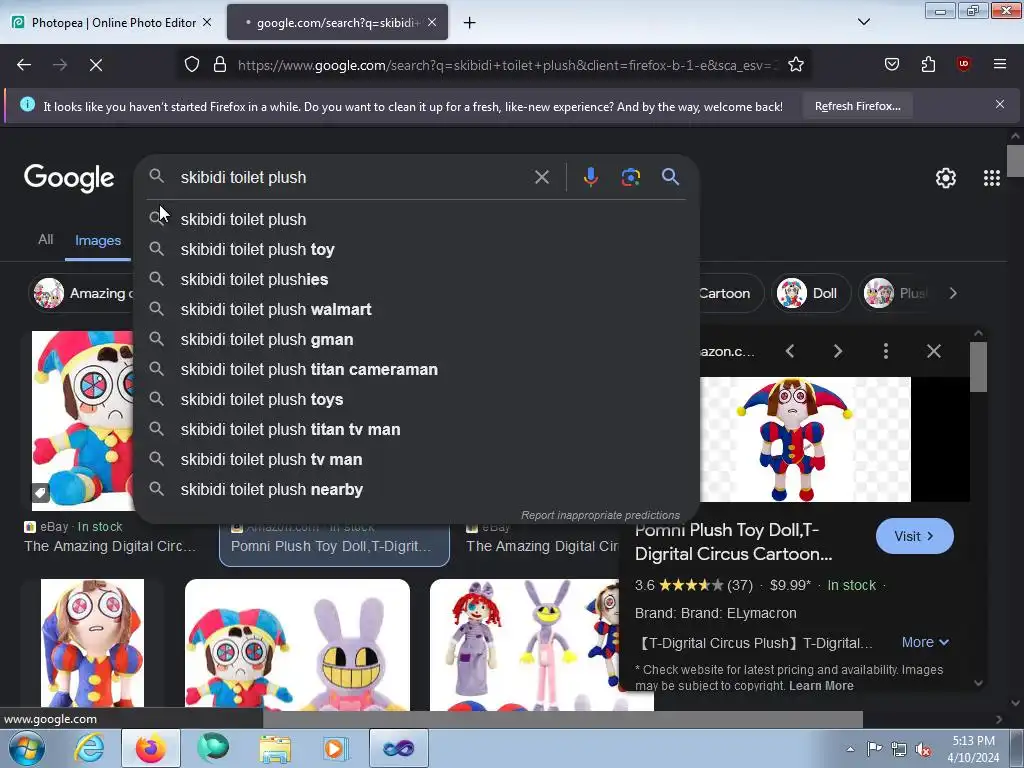1024x768 pixels.
Task: Open the Google apps grid
Action: point(991,178)
